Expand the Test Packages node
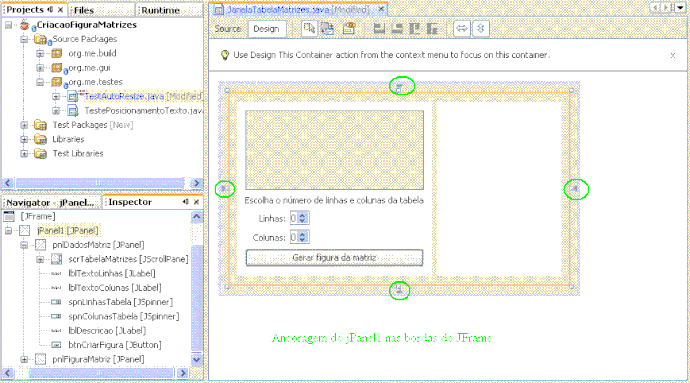This screenshot has width=690, height=383. [x=24, y=125]
